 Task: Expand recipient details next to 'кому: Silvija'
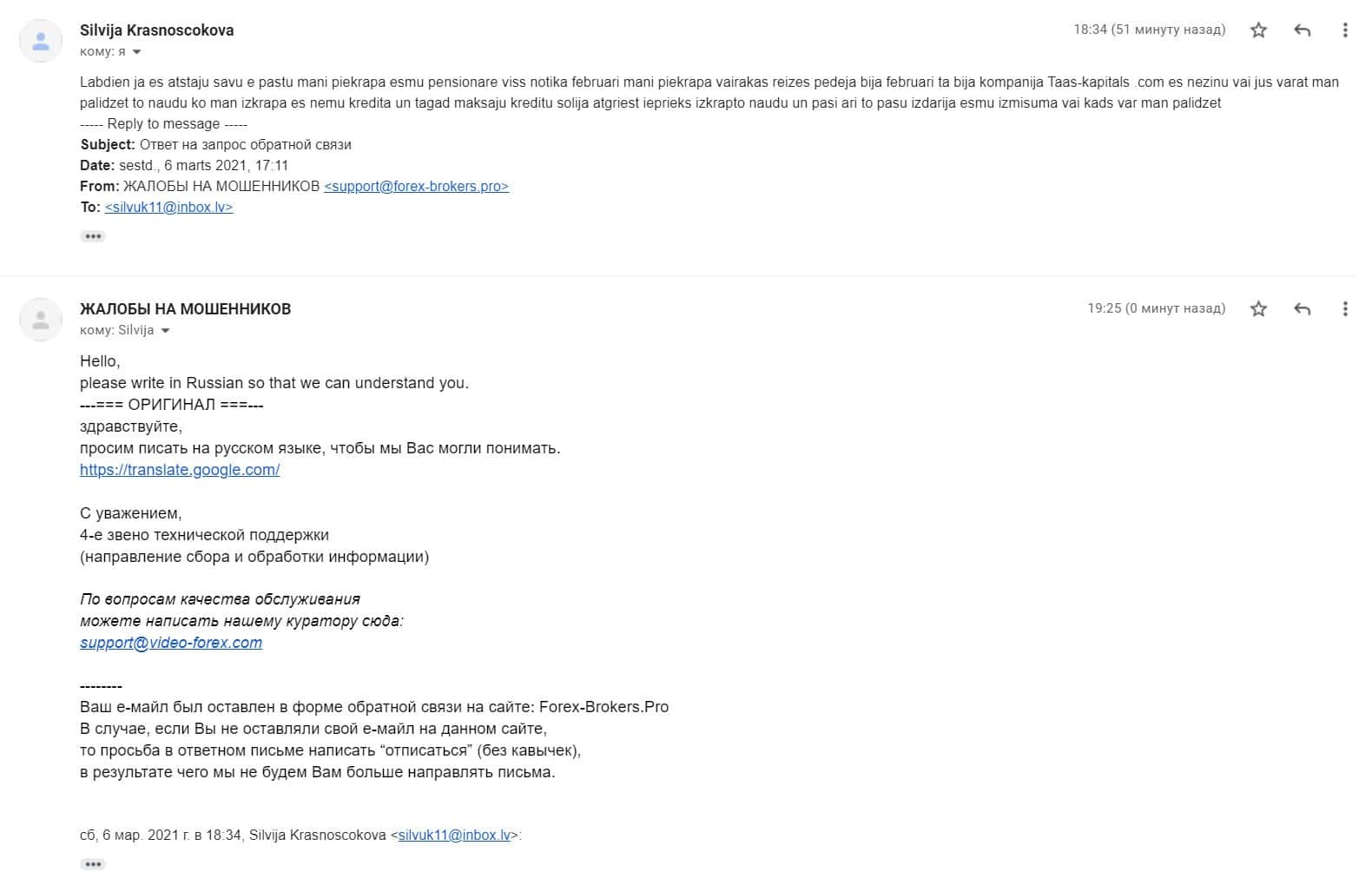click(166, 331)
